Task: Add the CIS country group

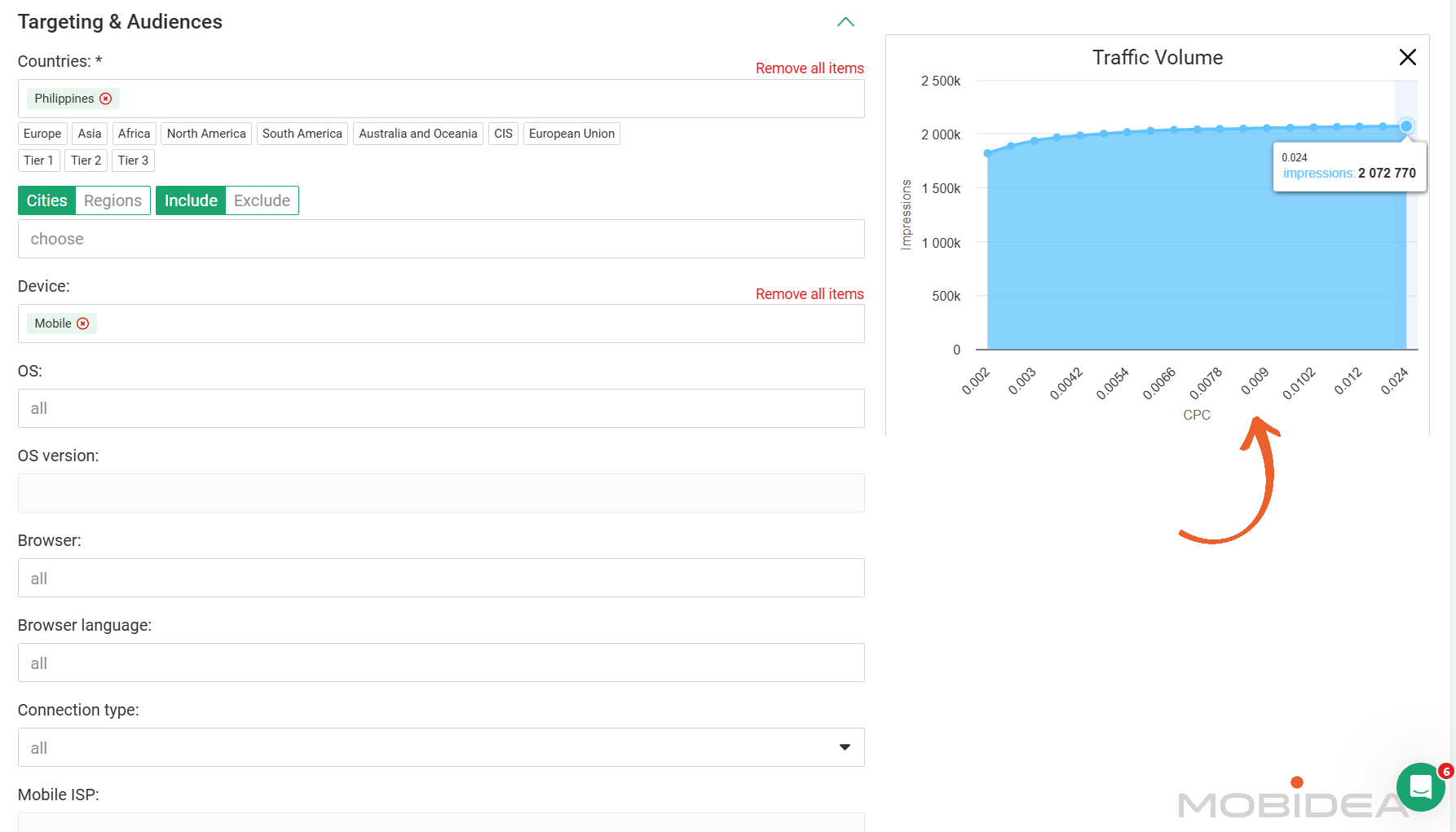Action: coord(504,134)
